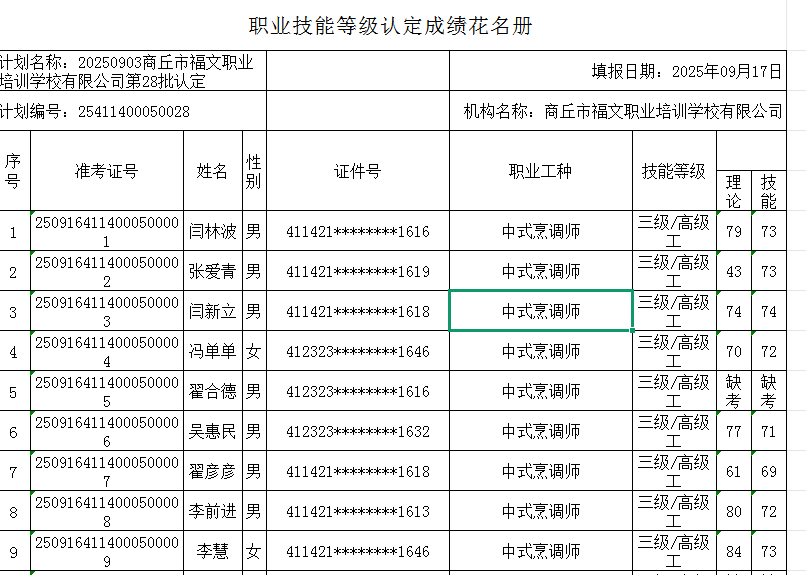Select the 填报日期 2025年09月17日 cell
Image resolution: width=806 pixels, height=575 pixels.
685,71
